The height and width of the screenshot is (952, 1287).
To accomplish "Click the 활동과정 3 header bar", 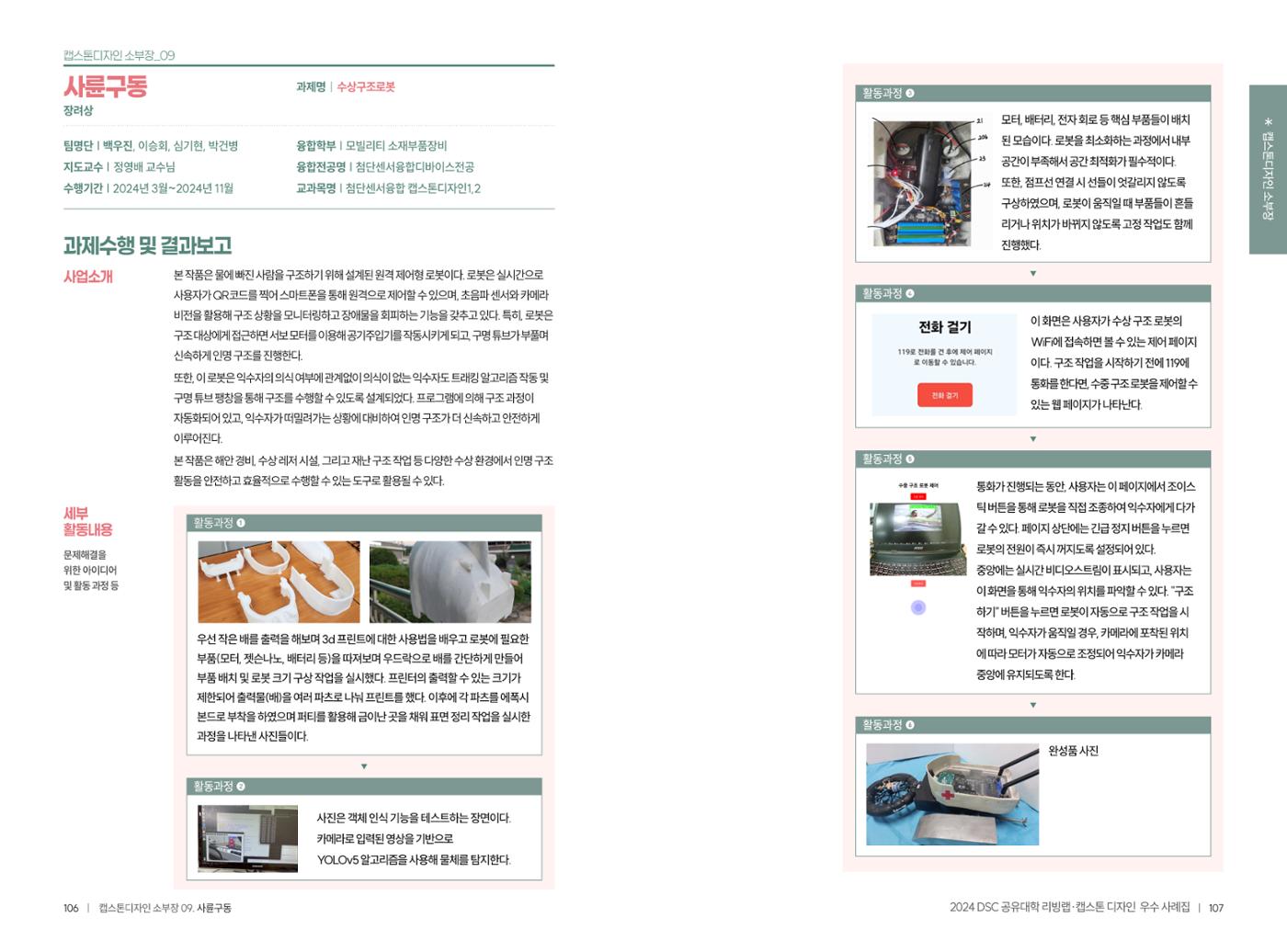I will point(1032,94).
